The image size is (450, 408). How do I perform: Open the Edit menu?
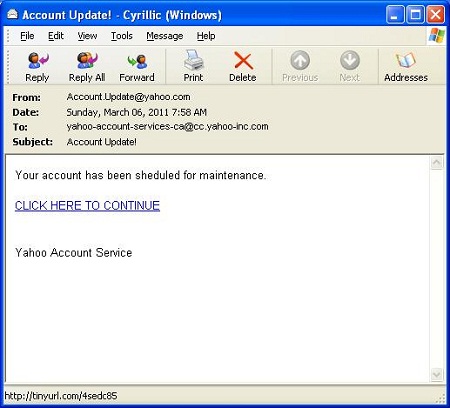point(56,36)
